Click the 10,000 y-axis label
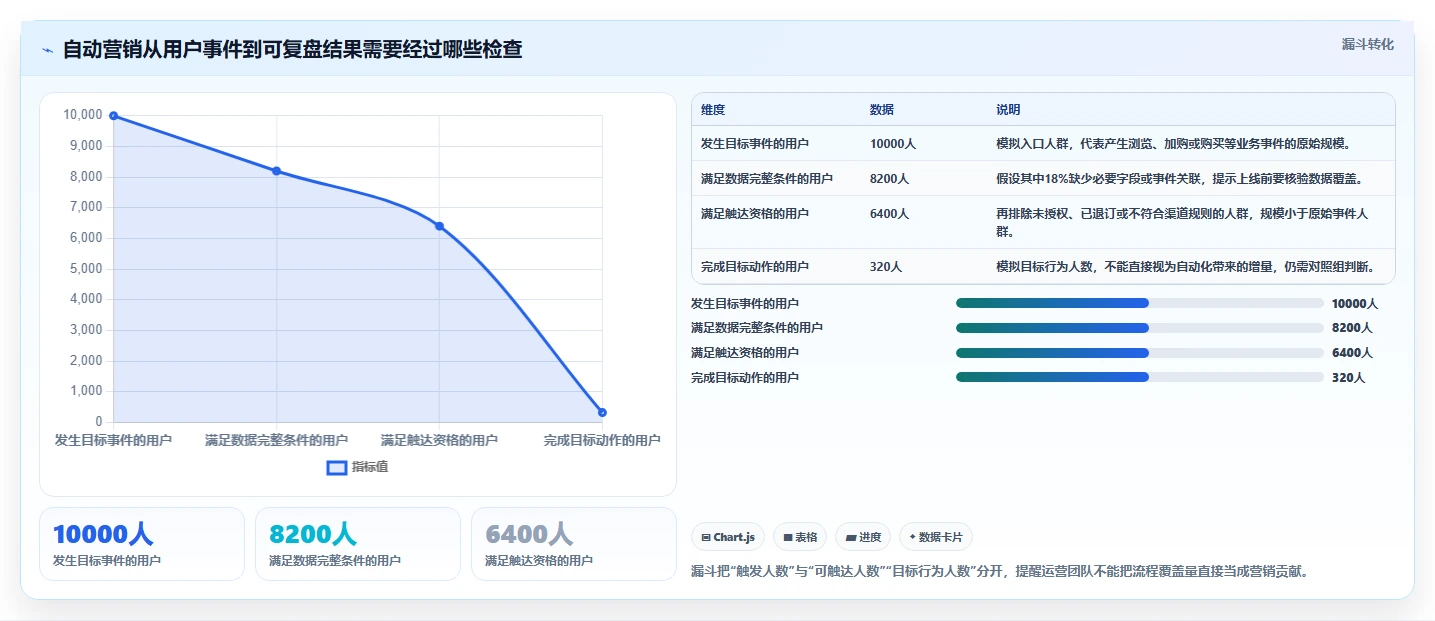The height and width of the screenshot is (621, 1435). (x=82, y=115)
